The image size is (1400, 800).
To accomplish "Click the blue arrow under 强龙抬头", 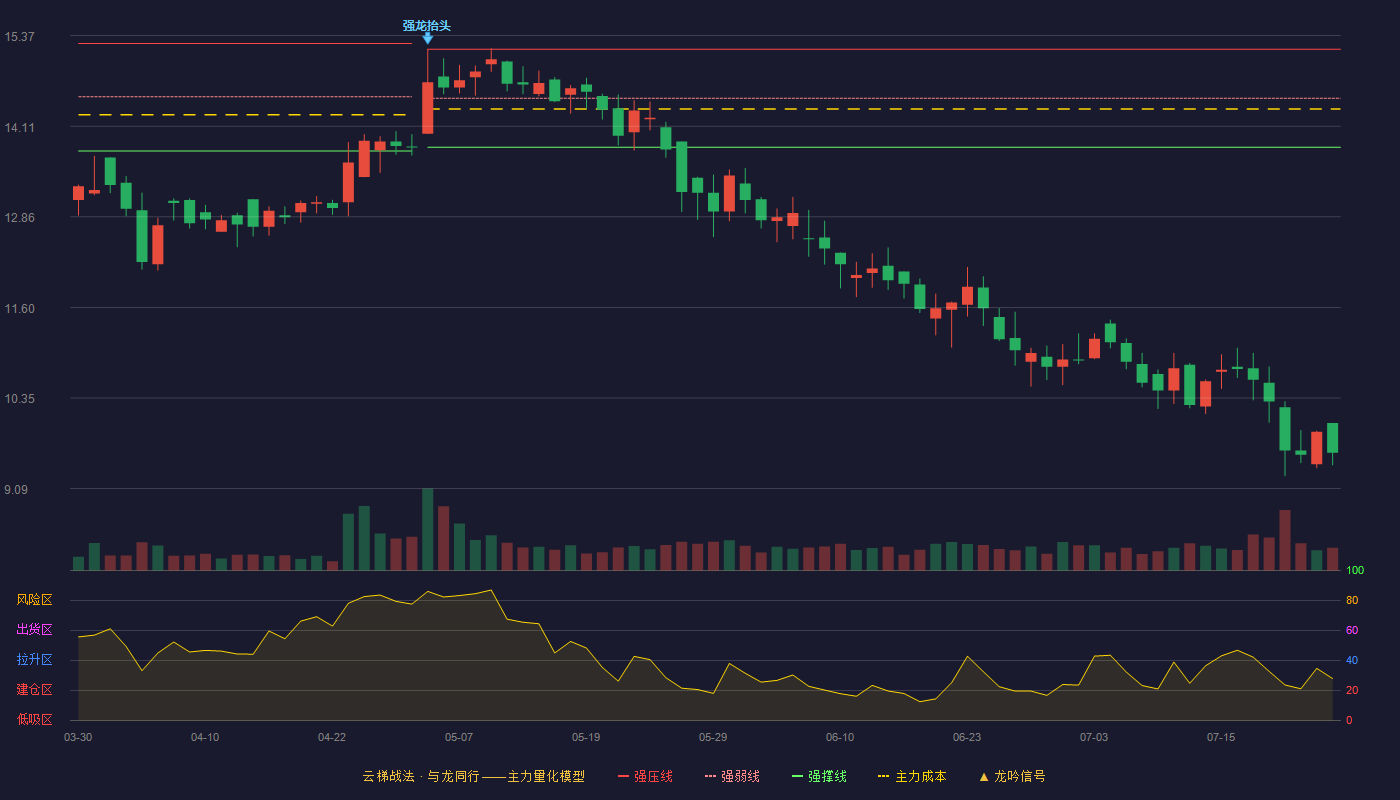I will click(428, 39).
